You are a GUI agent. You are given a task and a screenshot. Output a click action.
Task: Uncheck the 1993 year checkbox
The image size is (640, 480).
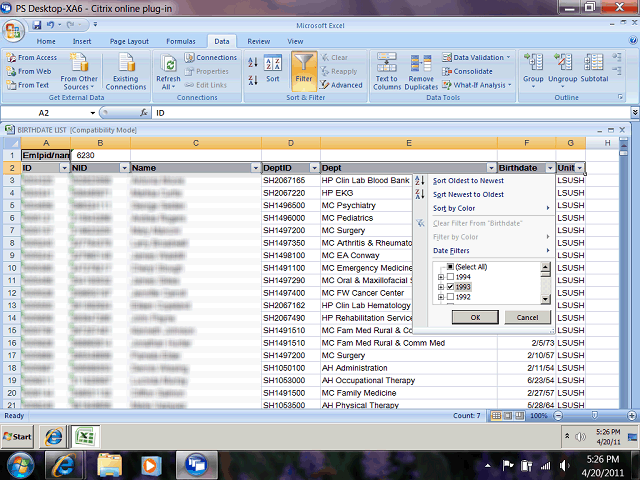pos(451,287)
